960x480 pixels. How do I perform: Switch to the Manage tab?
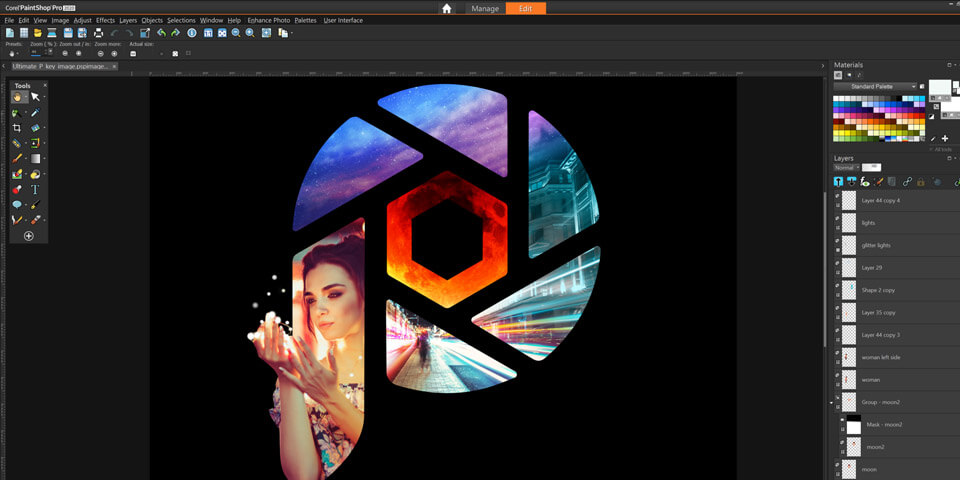(485, 9)
